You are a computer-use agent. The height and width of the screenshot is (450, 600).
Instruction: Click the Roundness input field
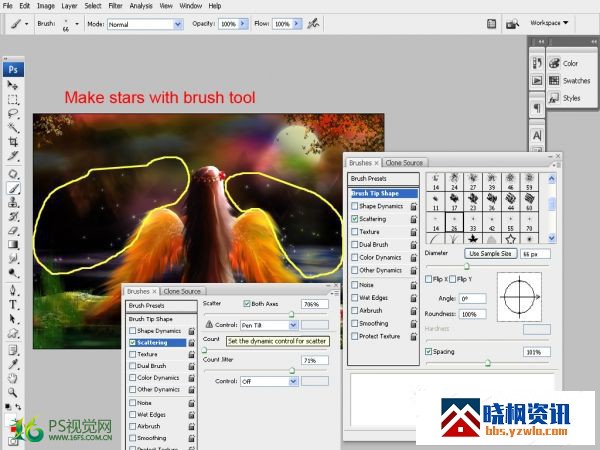click(473, 314)
